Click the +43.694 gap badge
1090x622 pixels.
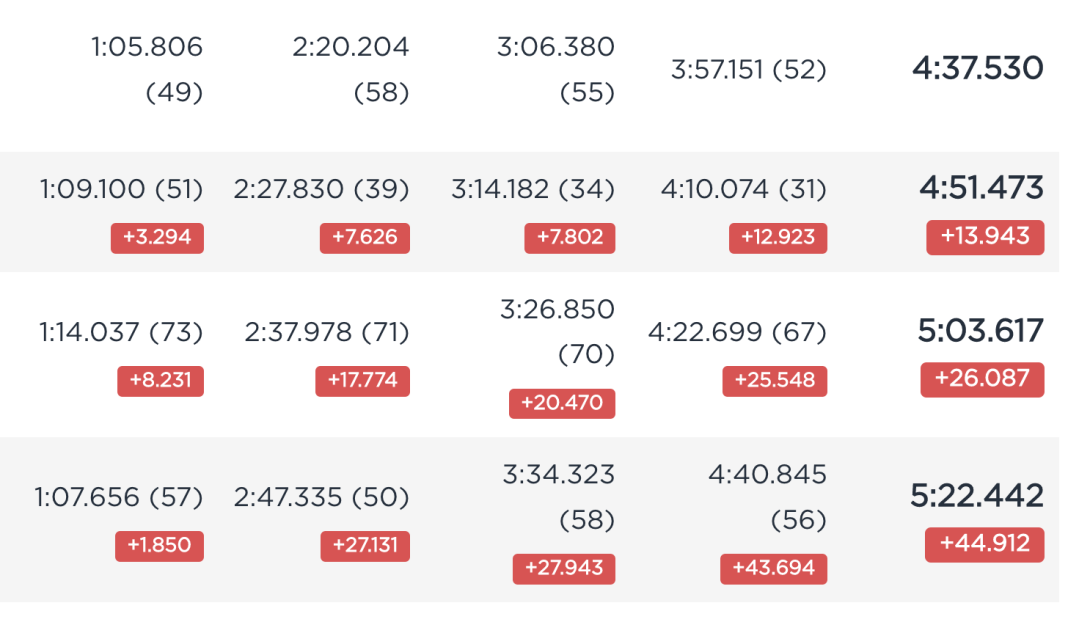(x=774, y=568)
